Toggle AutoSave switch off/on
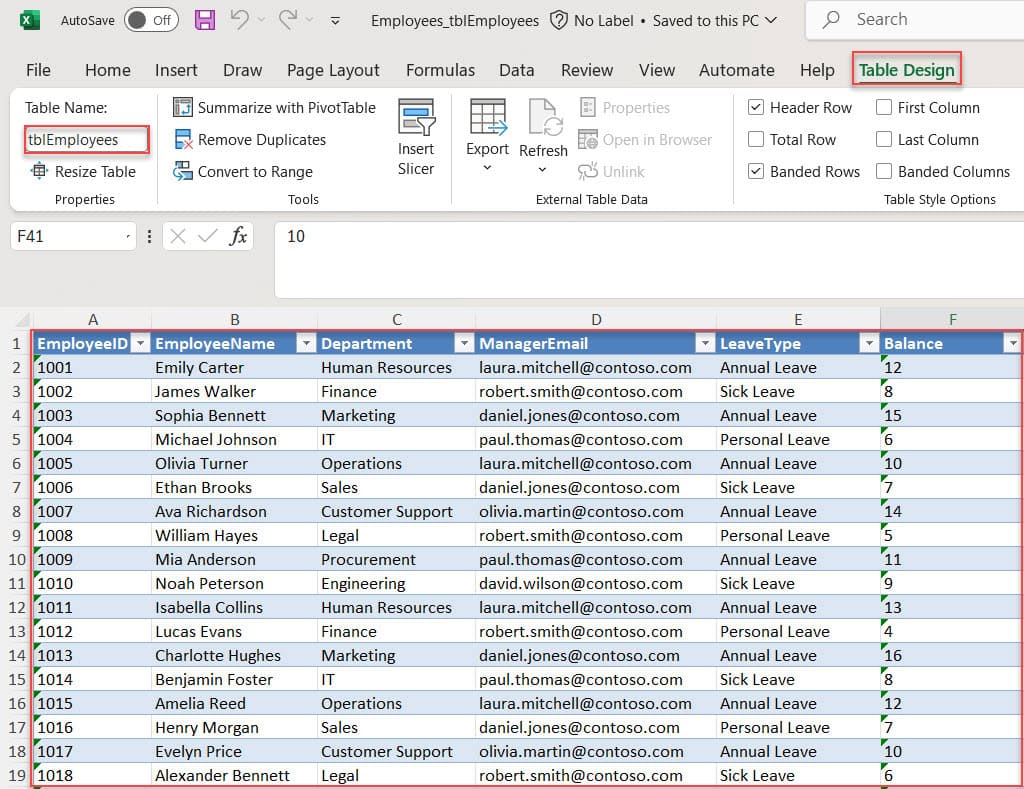Viewport: 1024px width, 789px height. coord(151,20)
